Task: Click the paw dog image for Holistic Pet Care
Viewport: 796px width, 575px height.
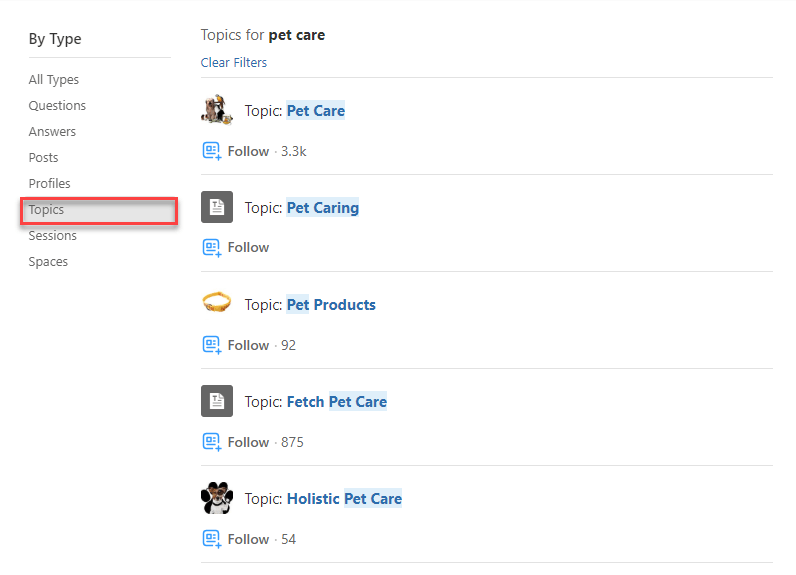Action: [x=217, y=498]
